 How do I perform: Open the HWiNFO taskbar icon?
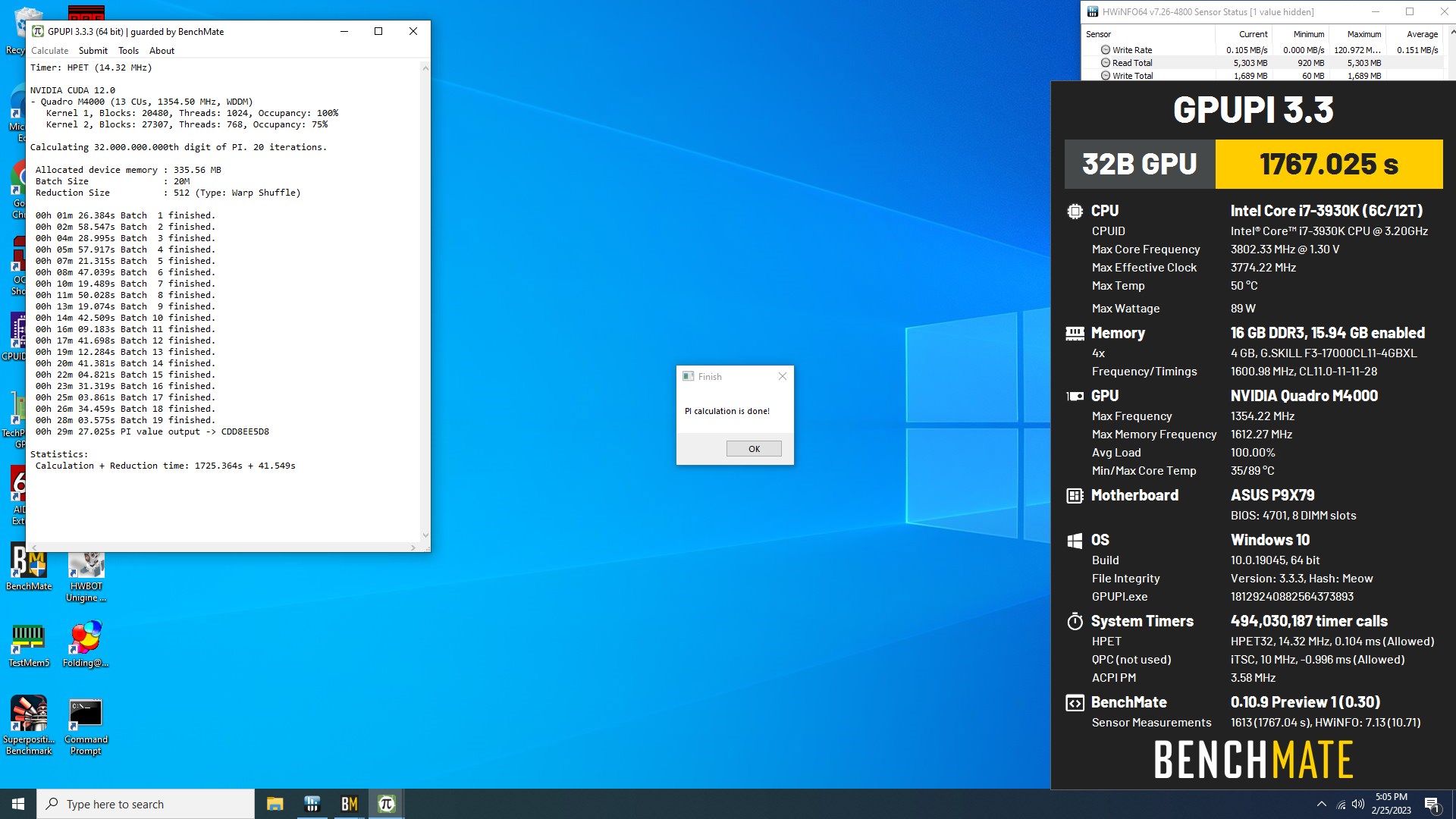pyautogui.click(x=312, y=804)
